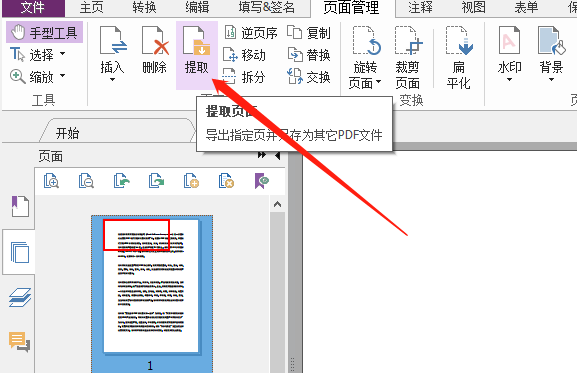Expand the 缩放 dropdown arrow
The image size is (577, 373).
pyautogui.click(x=63, y=75)
